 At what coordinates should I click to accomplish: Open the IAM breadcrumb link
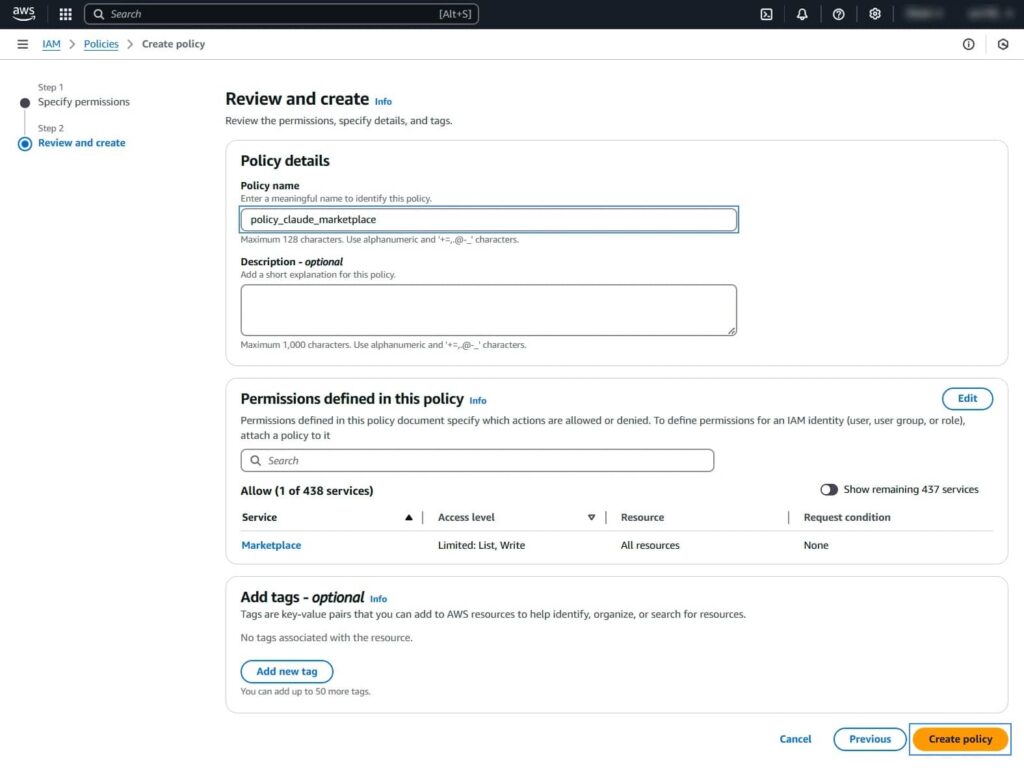51,44
